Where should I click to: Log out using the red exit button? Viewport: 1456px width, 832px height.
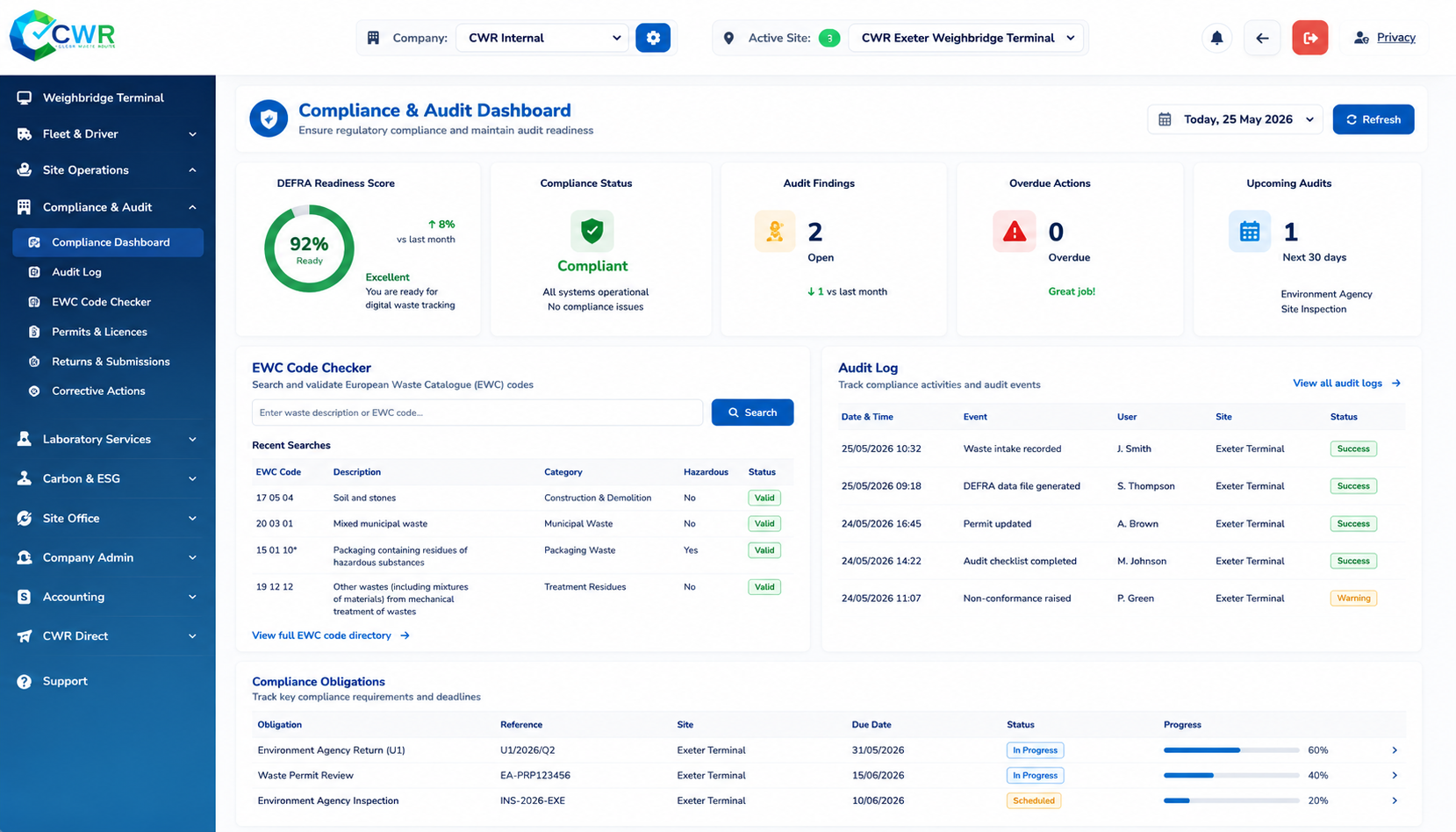tap(1310, 38)
